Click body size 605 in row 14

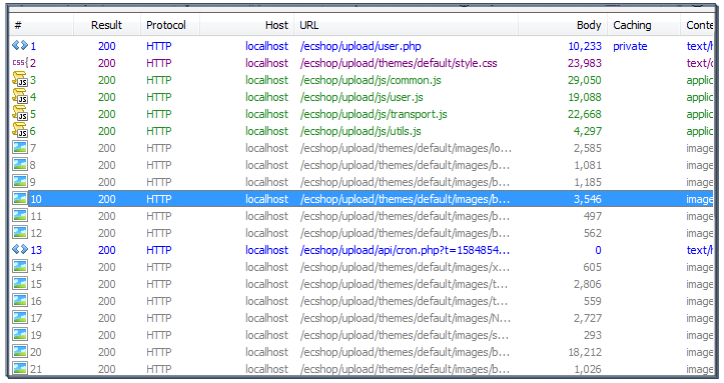point(592,267)
